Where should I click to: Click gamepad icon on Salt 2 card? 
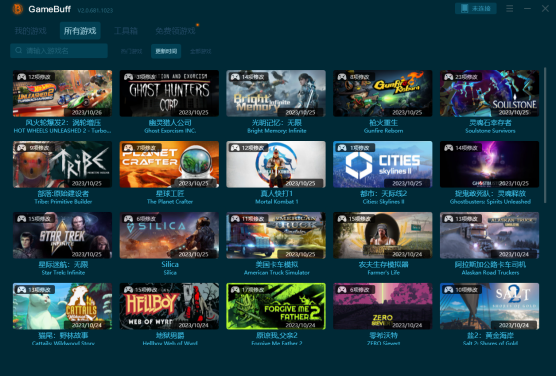click(449, 289)
